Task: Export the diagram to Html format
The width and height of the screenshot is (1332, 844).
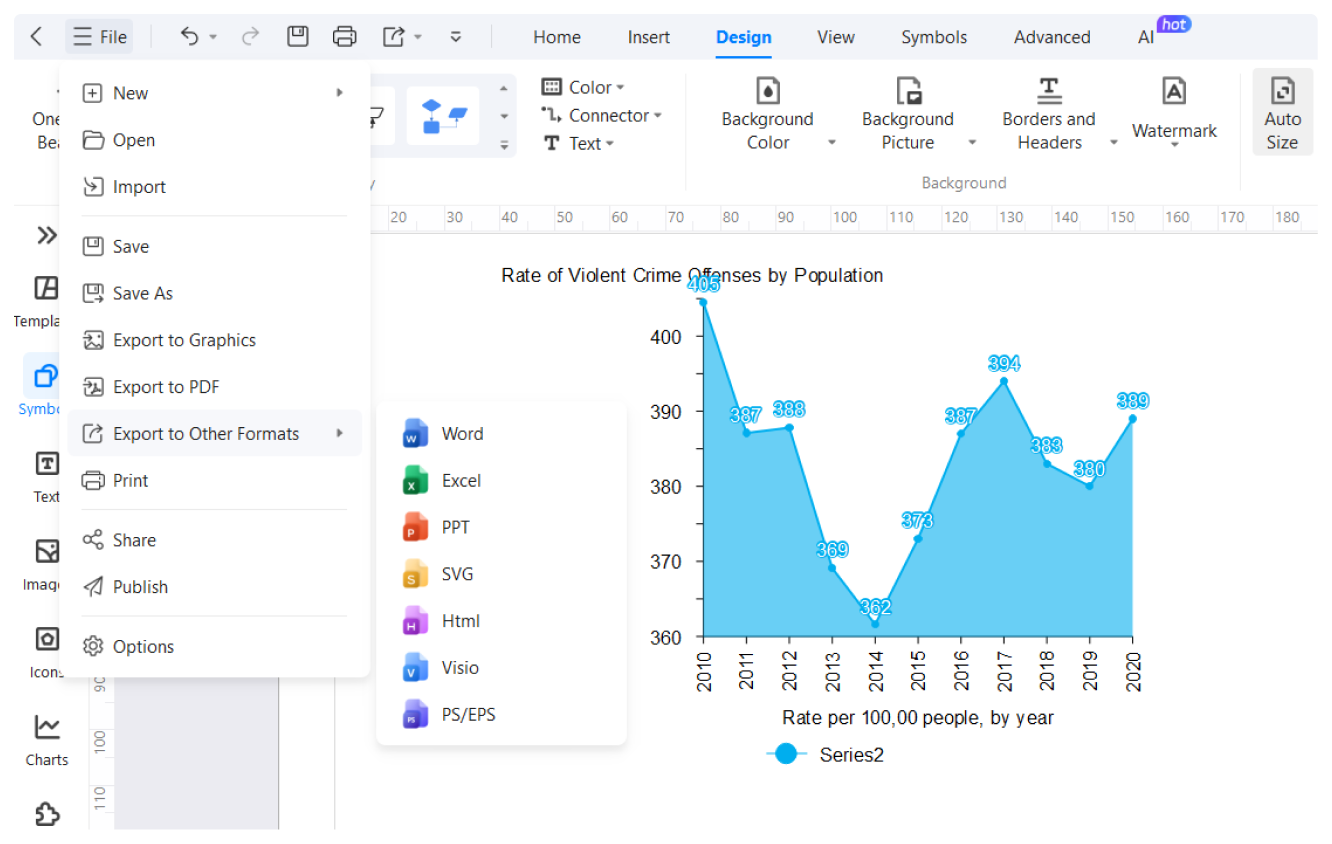Action: [x=501, y=621]
